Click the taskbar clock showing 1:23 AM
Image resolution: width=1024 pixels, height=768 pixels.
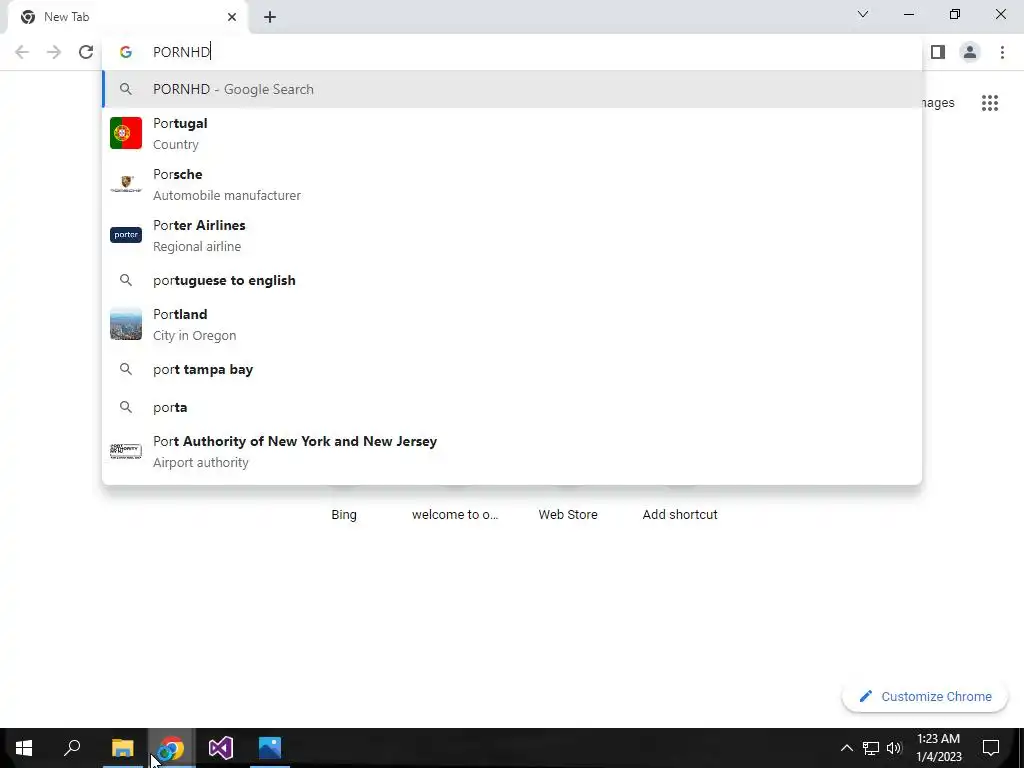click(938, 748)
